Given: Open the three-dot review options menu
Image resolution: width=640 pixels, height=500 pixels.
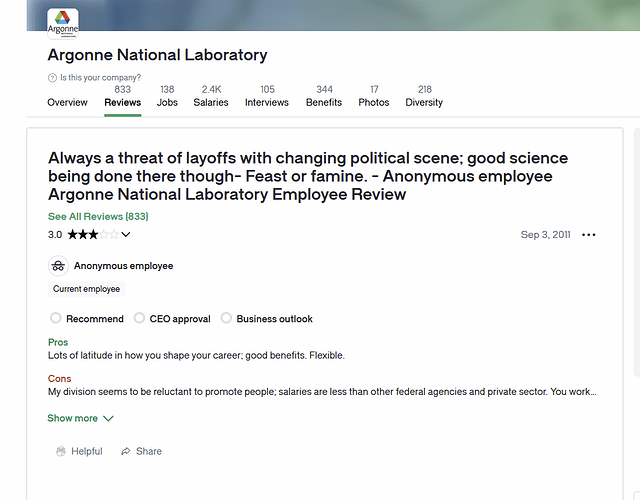Looking at the screenshot, I should 588,235.
